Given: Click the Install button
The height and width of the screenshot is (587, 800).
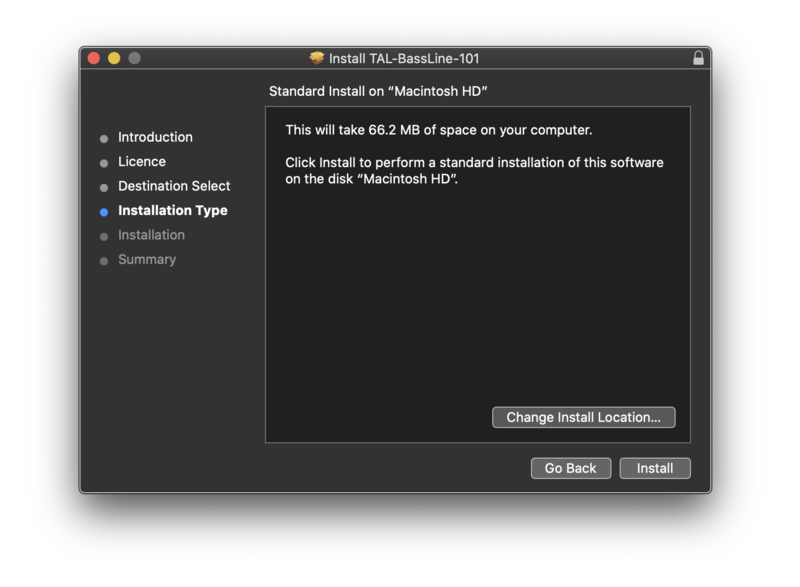Looking at the screenshot, I should (655, 468).
